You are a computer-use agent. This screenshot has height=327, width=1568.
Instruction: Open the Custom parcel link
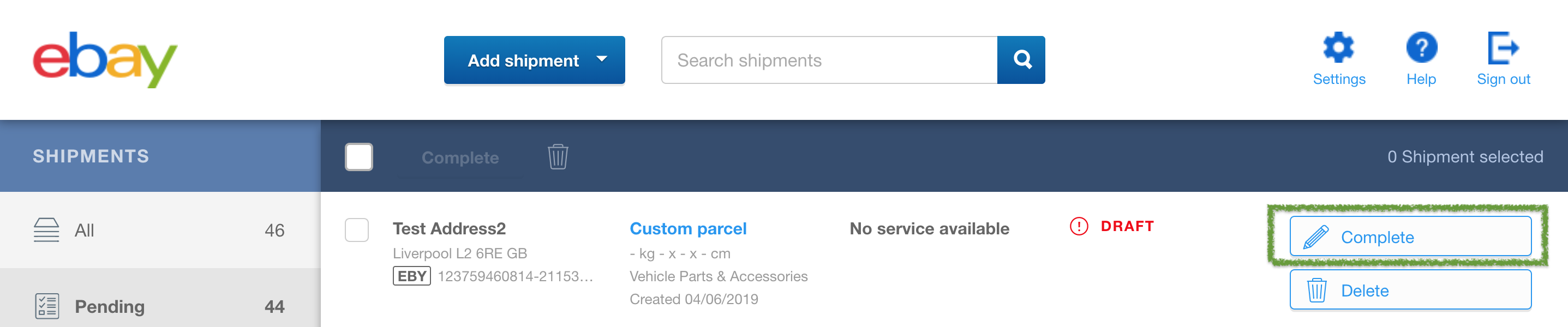(688, 228)
